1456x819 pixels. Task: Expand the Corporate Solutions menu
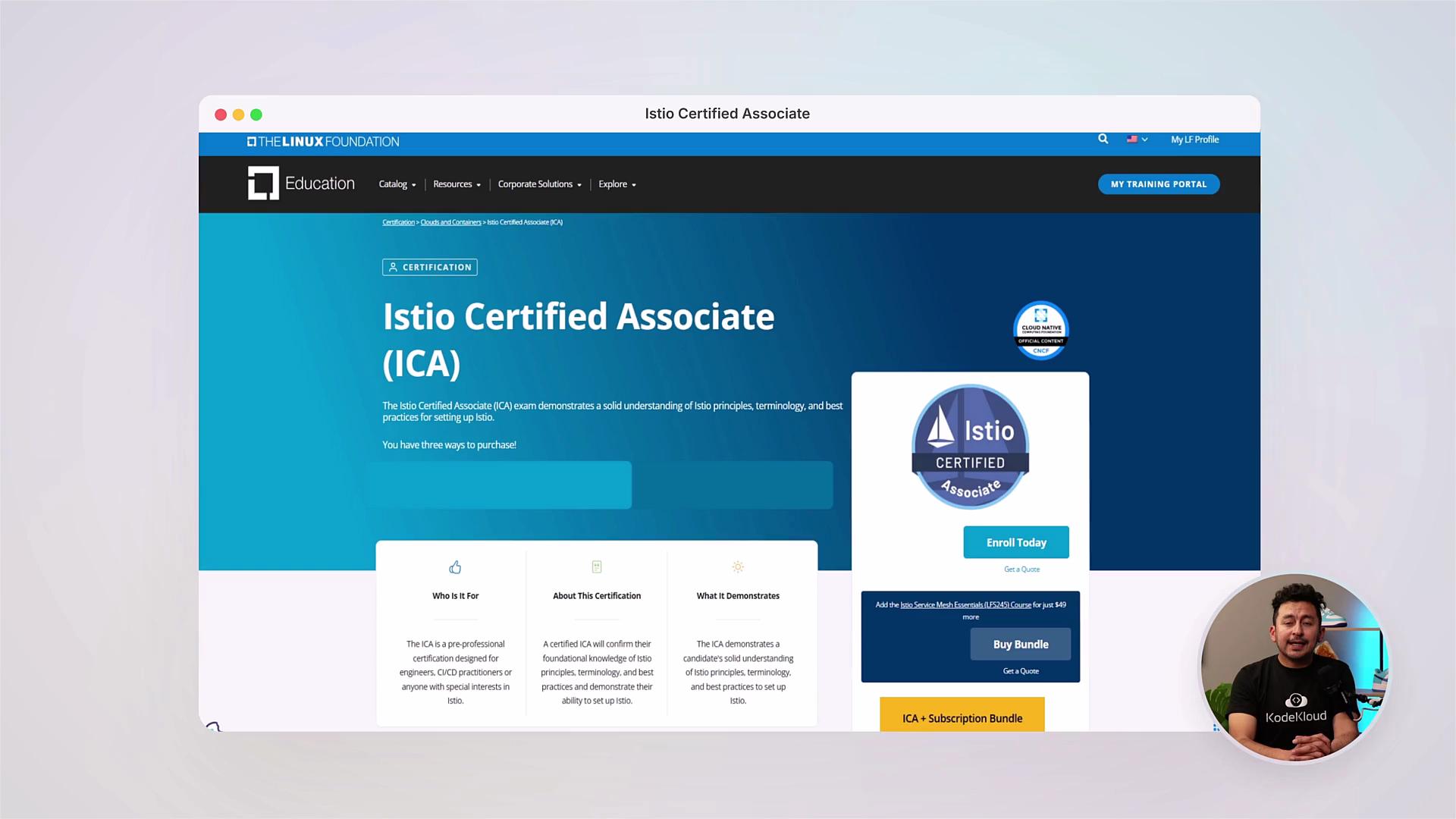[539, 184]
